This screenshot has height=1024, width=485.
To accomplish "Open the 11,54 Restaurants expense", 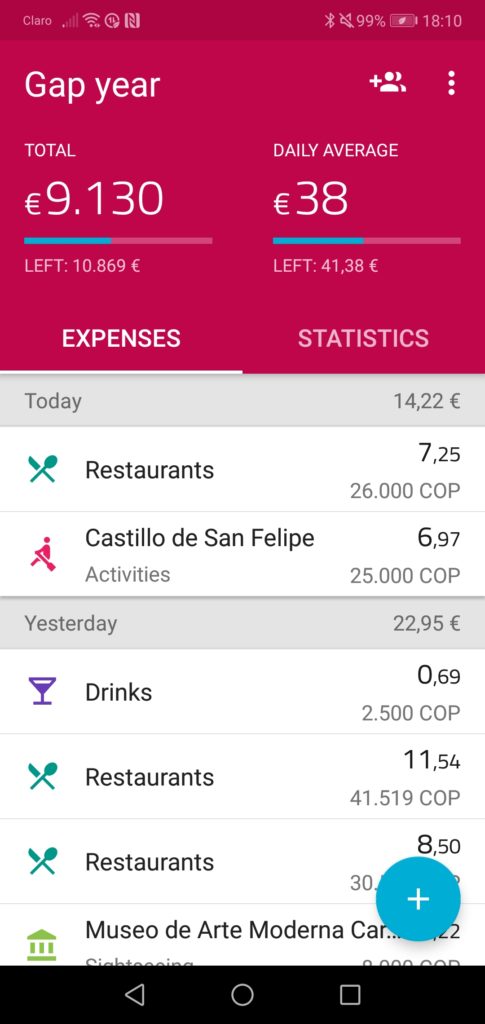I will [x=242, y=776].
